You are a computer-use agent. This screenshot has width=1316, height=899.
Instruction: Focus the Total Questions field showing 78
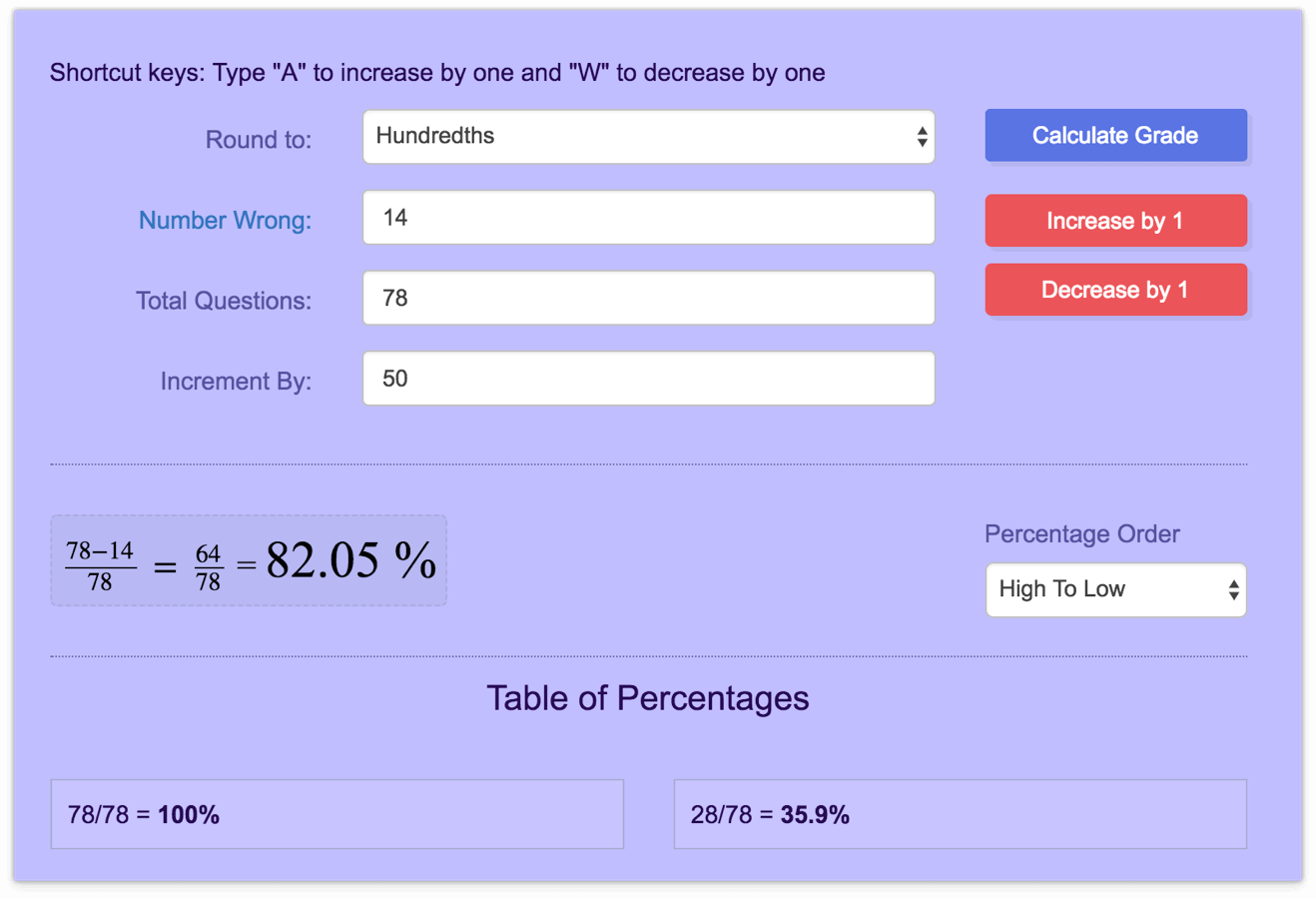point(648,298)
